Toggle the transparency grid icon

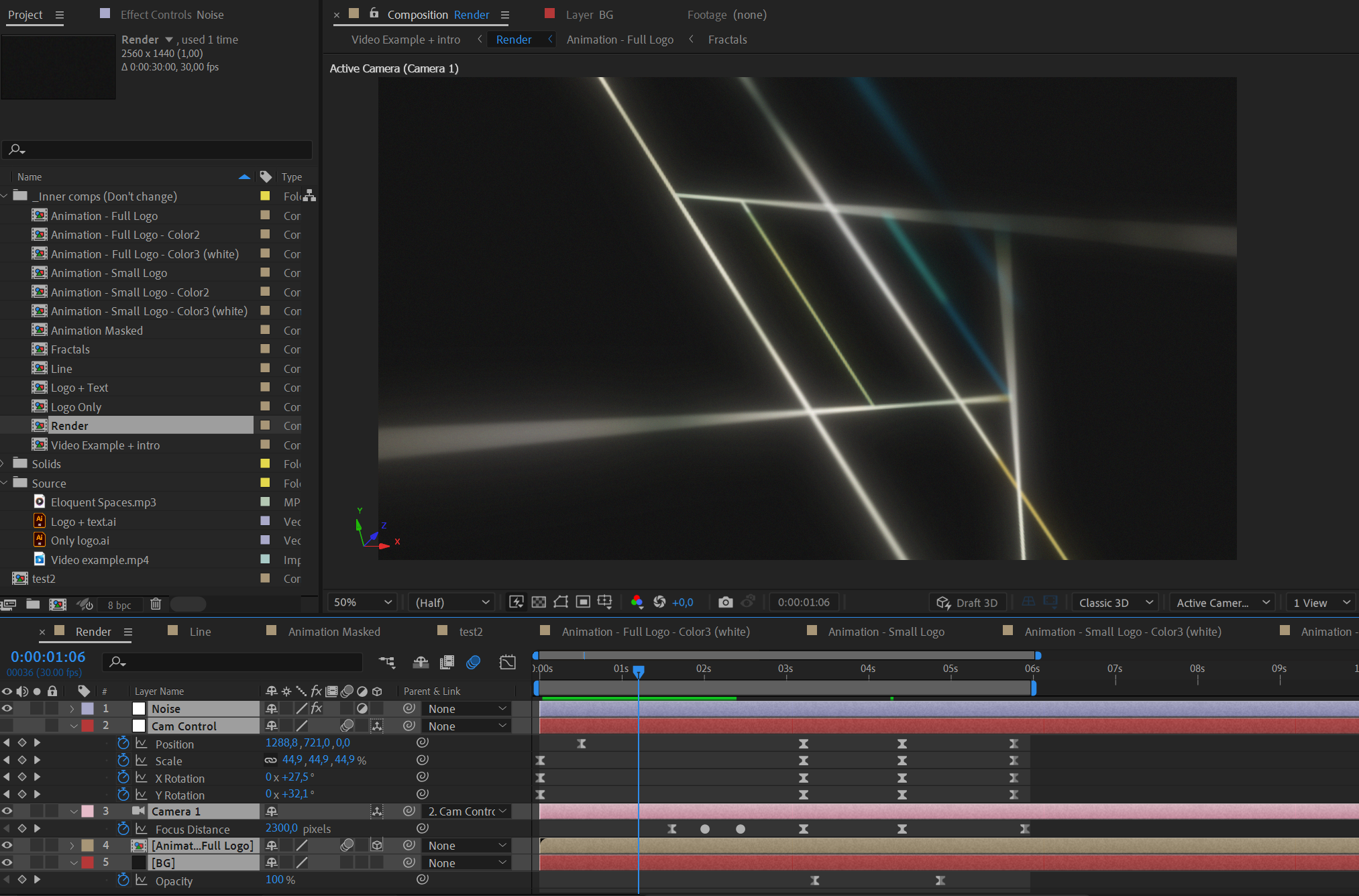coord(539,602)
